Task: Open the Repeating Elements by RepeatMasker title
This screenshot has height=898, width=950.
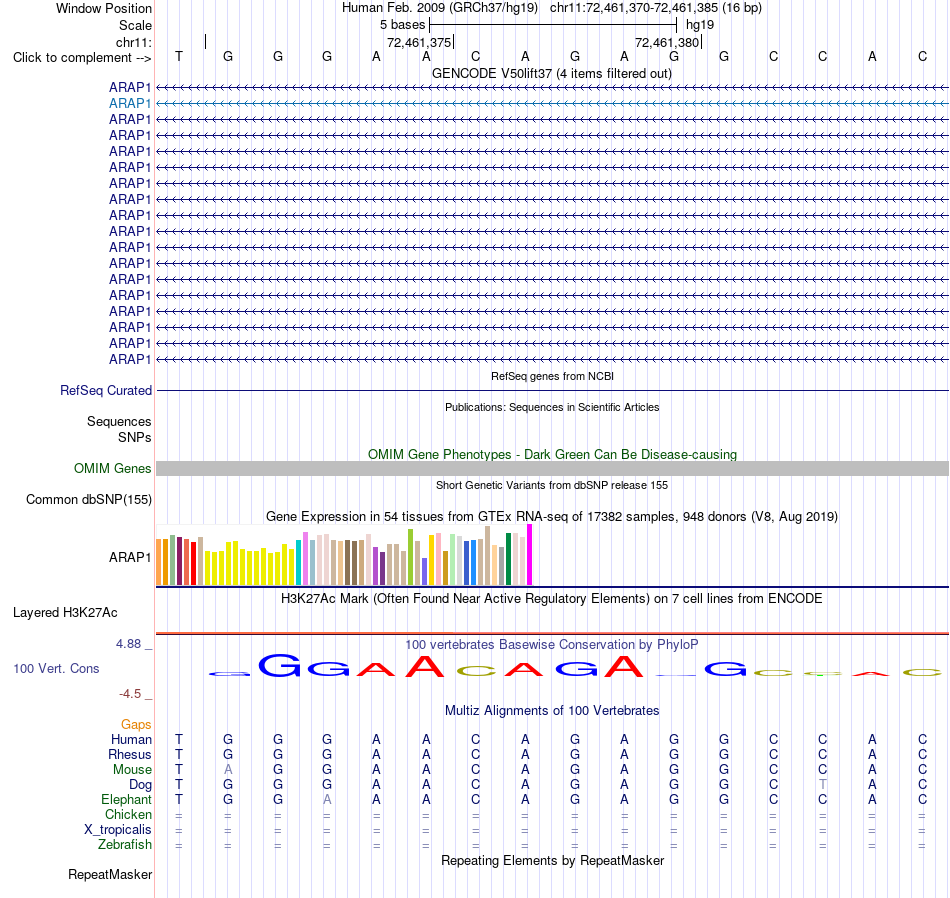Action: [553, 861]
